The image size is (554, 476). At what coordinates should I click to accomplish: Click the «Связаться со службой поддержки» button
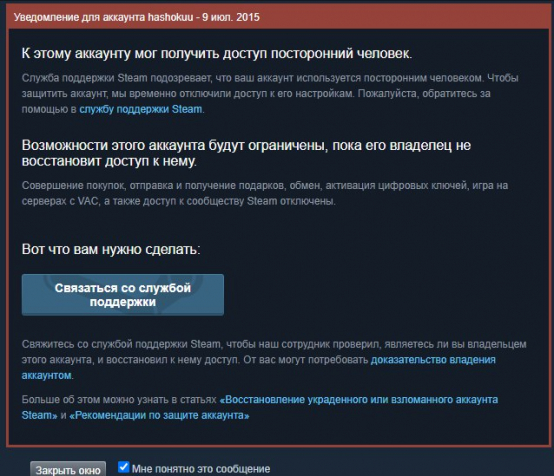click(x=123, y=295)
